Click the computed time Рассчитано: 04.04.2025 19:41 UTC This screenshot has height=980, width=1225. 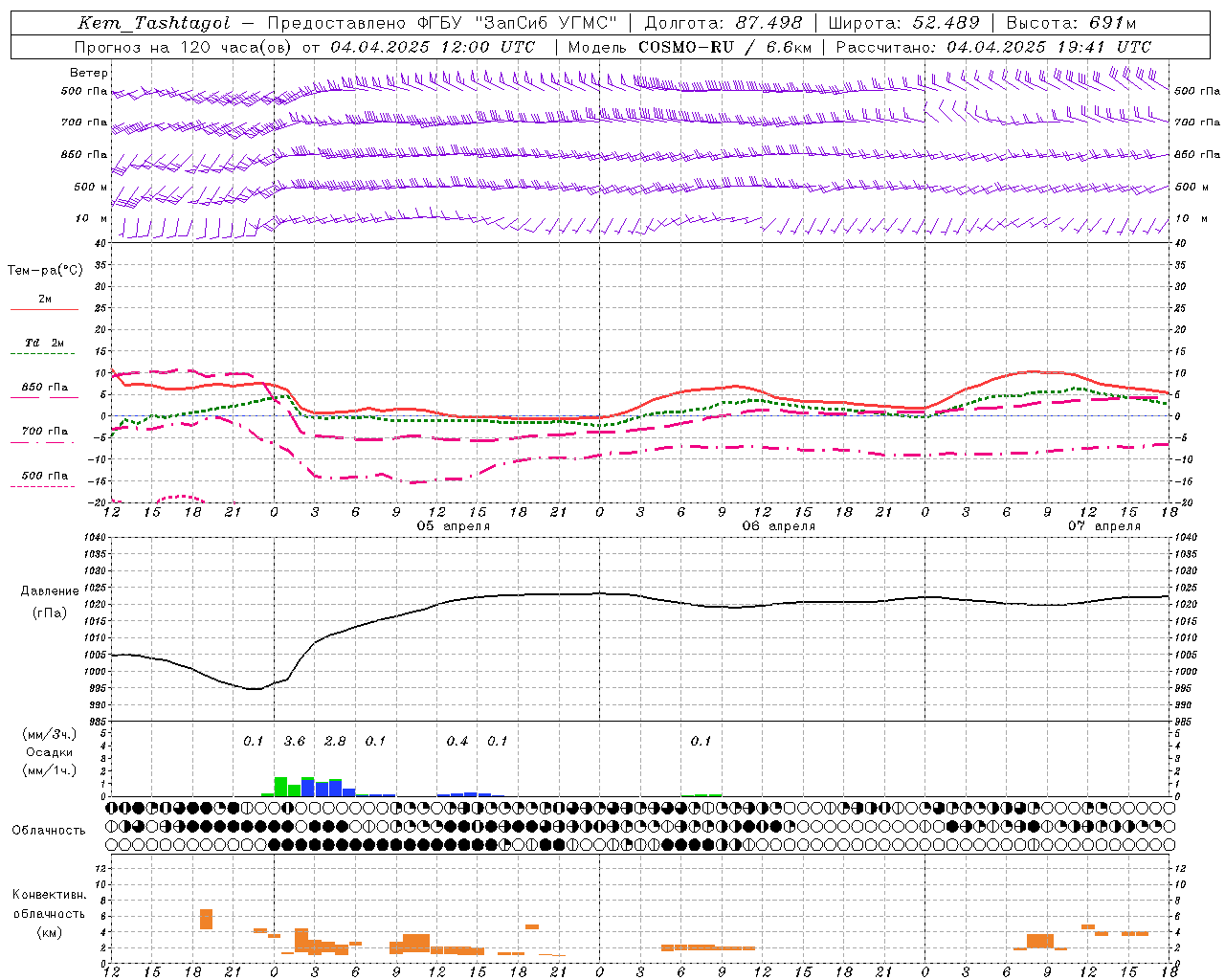click(993, 47)
